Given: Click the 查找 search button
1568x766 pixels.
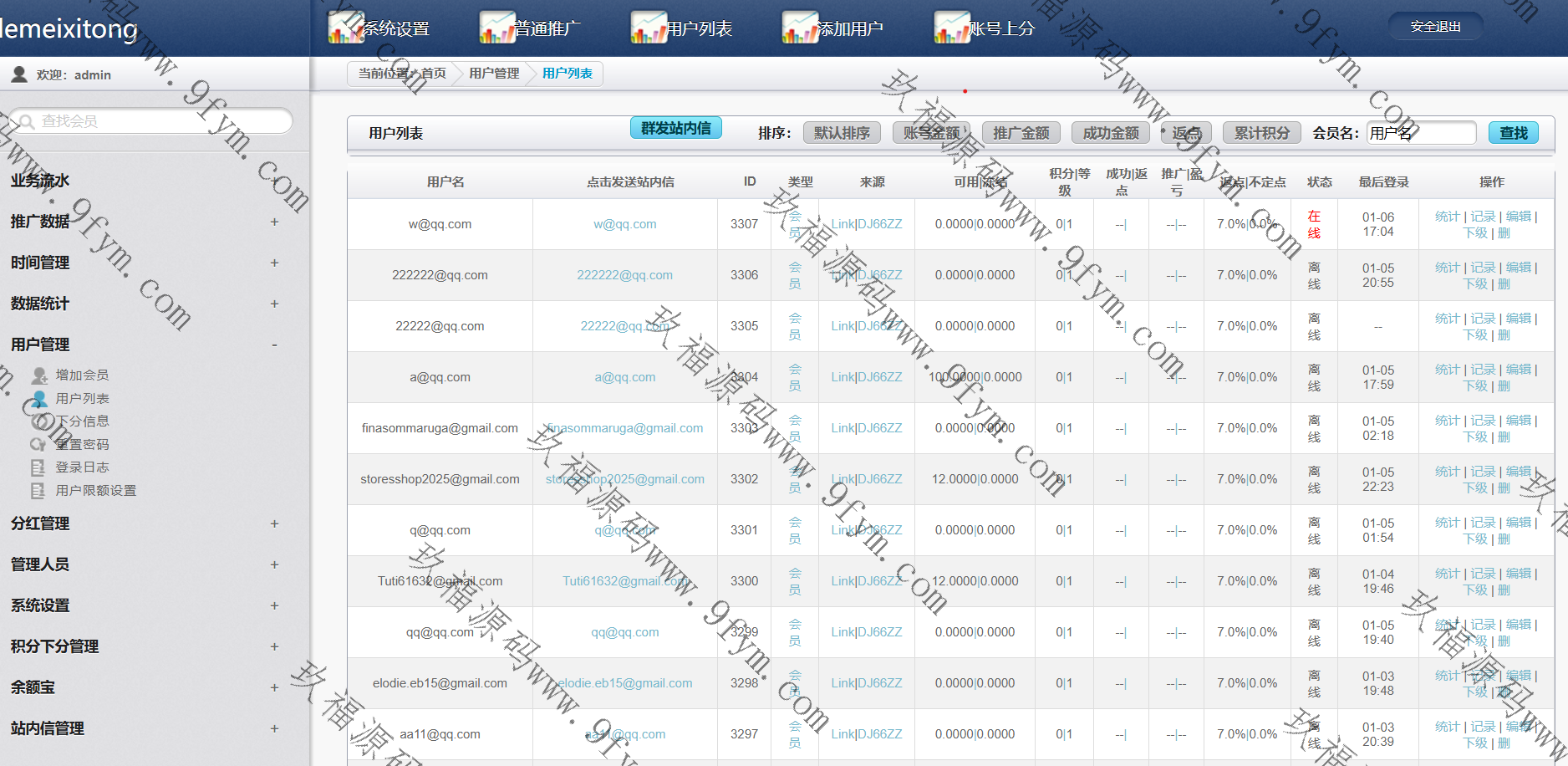Looking at the screenshot, I should pos(1513,133).
